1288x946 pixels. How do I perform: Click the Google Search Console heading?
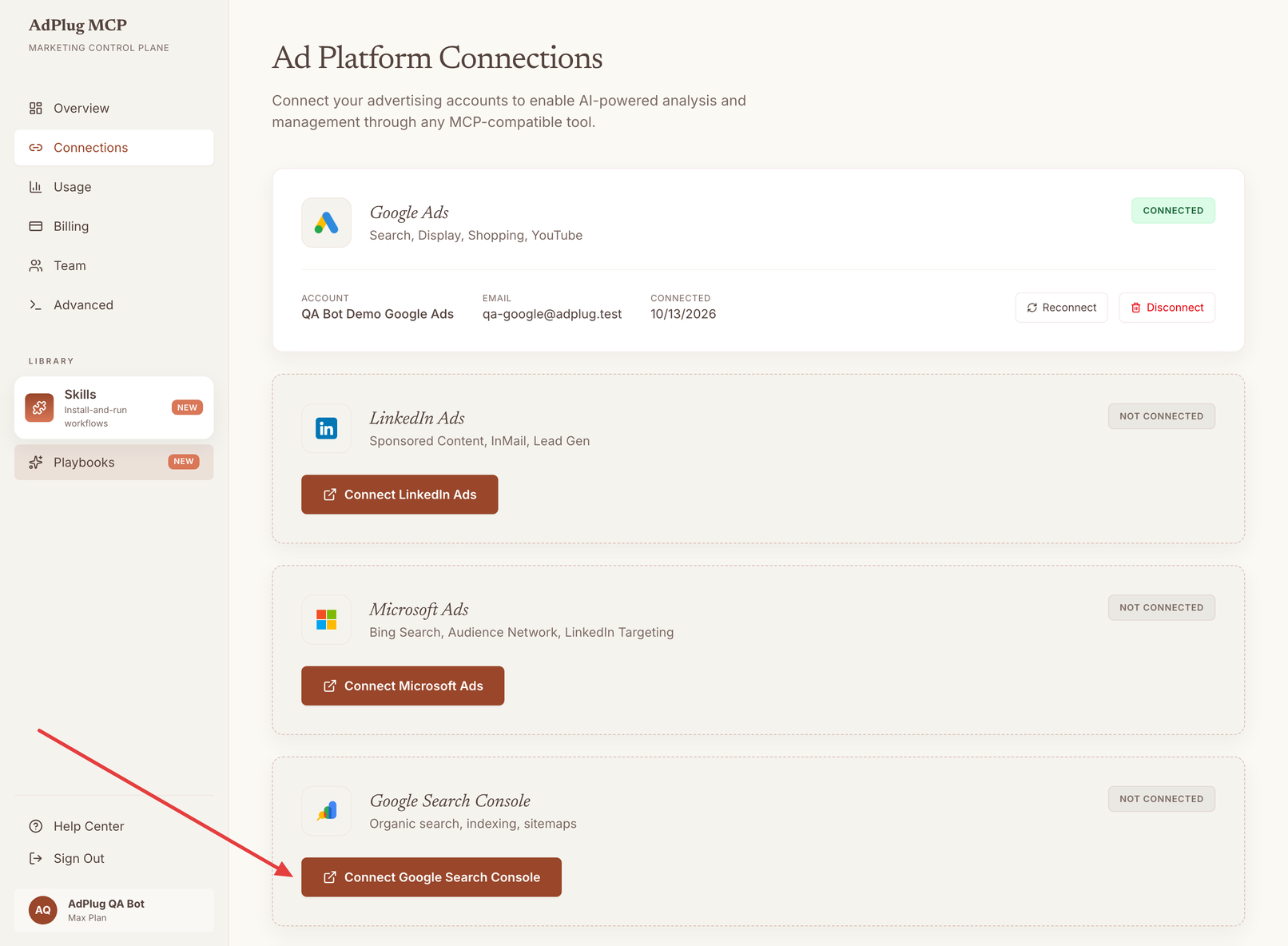(450, 801)
